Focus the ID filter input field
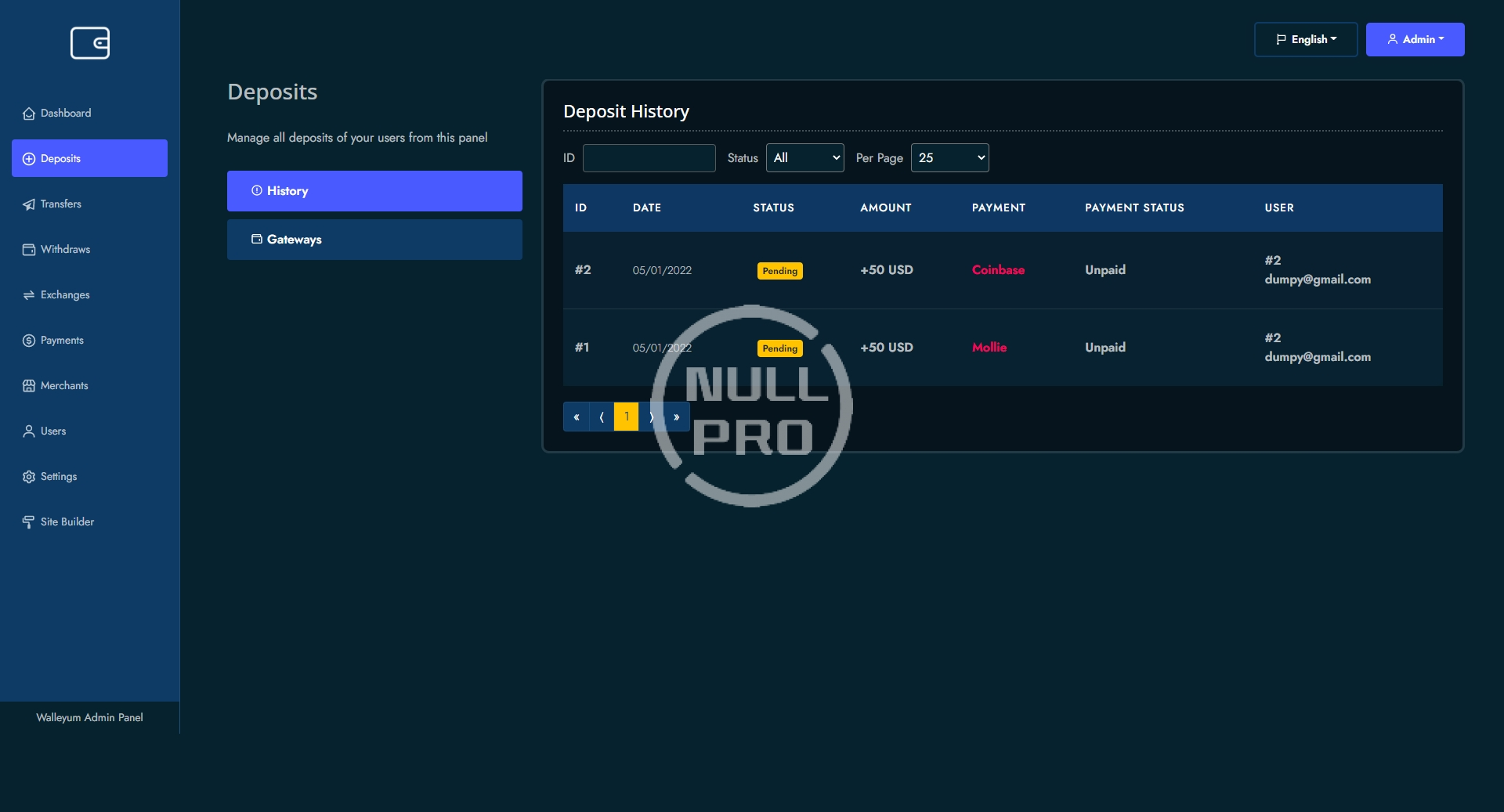 649,158
